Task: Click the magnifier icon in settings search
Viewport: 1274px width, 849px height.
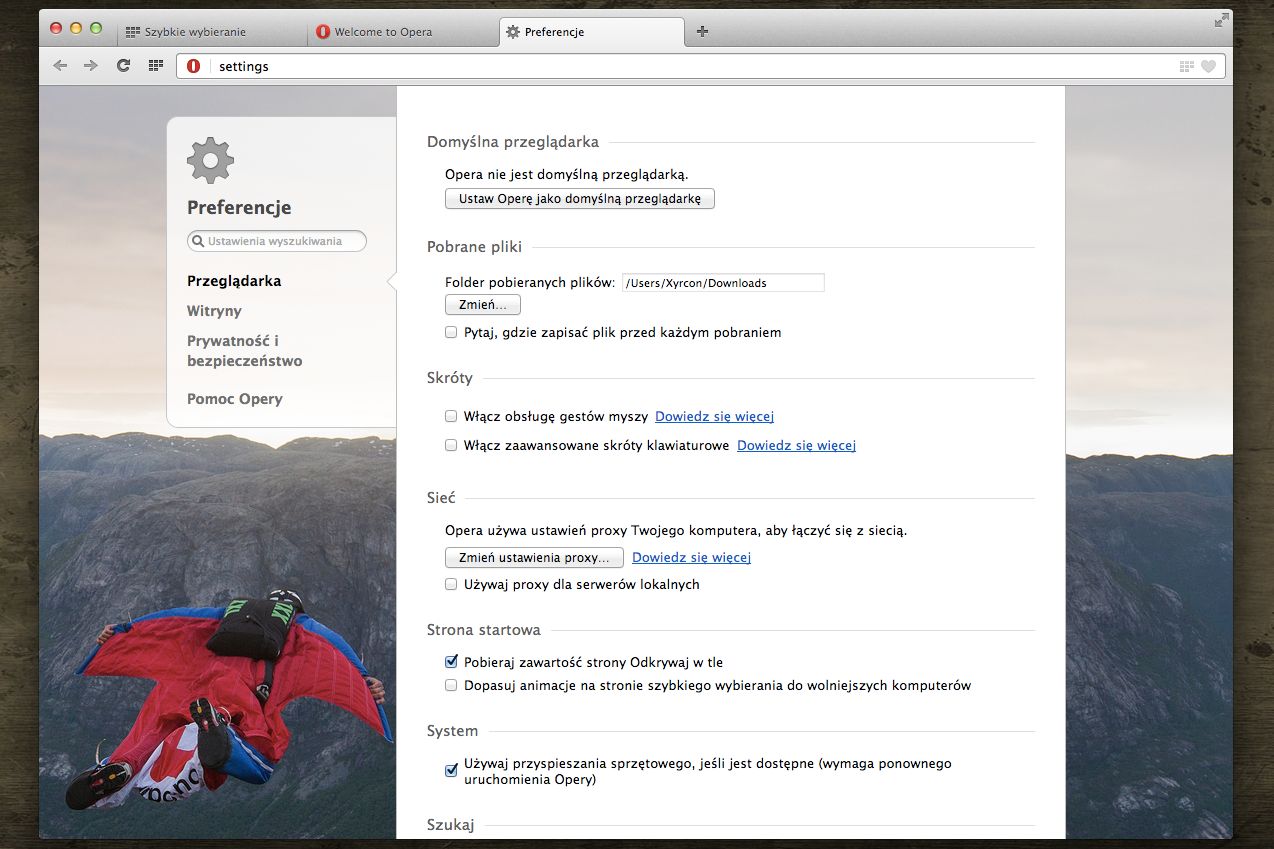Action: 198,241
